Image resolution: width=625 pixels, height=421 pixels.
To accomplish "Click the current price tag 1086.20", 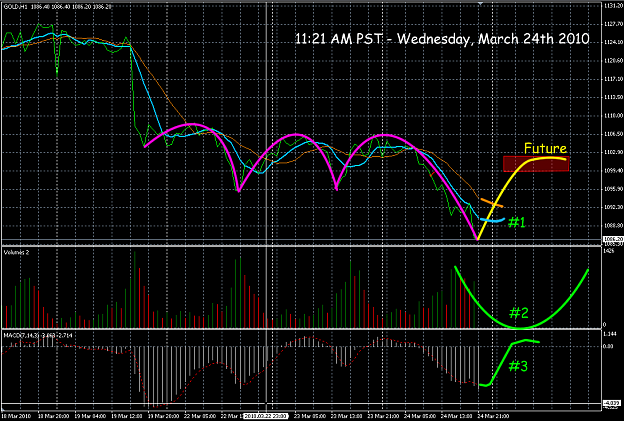I will tap(613, 239).
